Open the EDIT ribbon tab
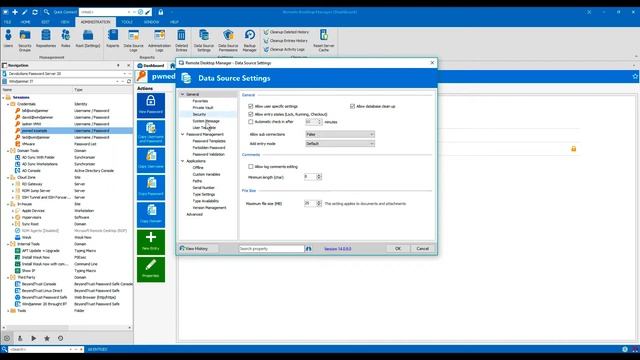This screenshot has width=640, height=360. point(45,22)
